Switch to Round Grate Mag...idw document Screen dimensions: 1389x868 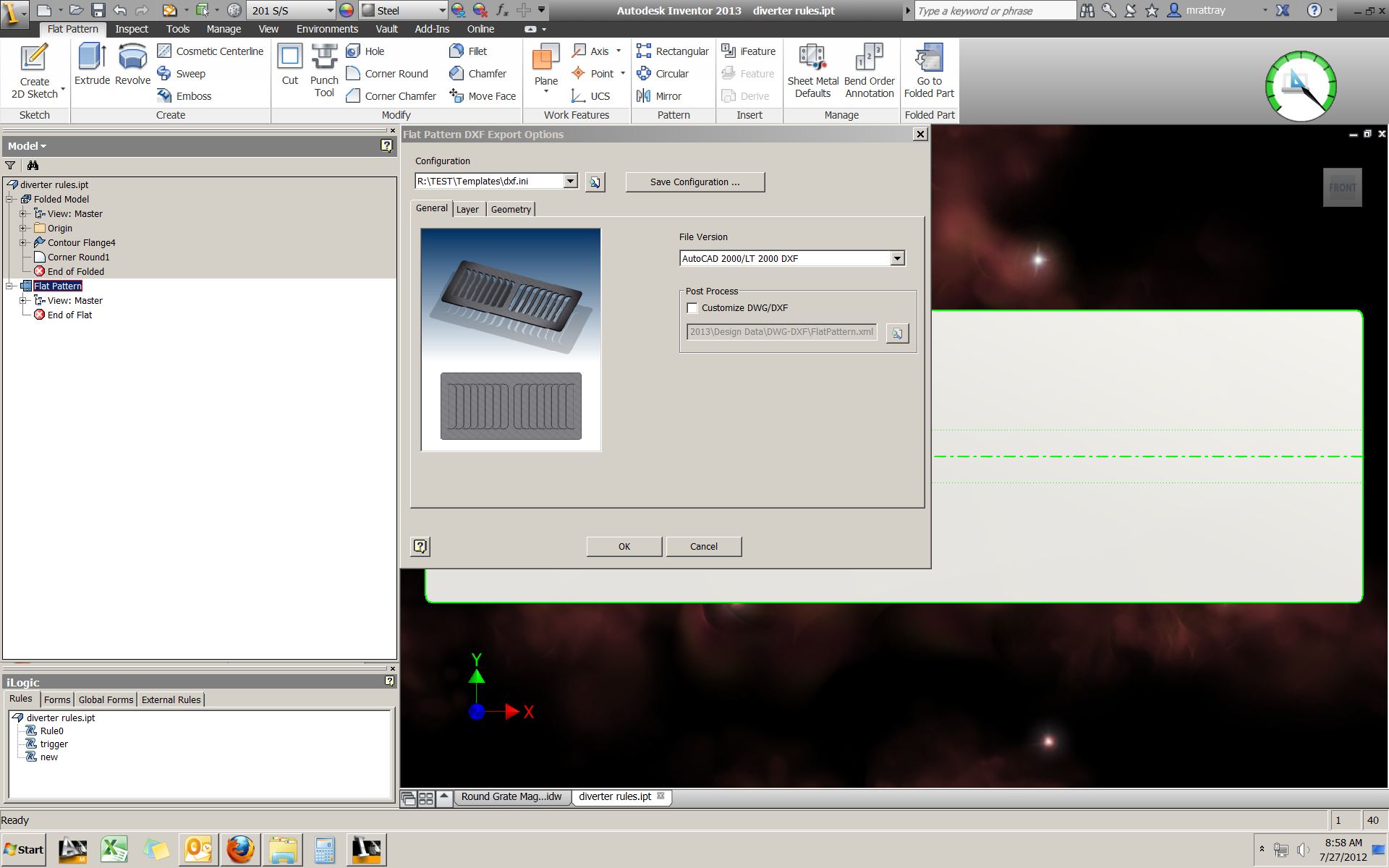(x=511, y=796)
